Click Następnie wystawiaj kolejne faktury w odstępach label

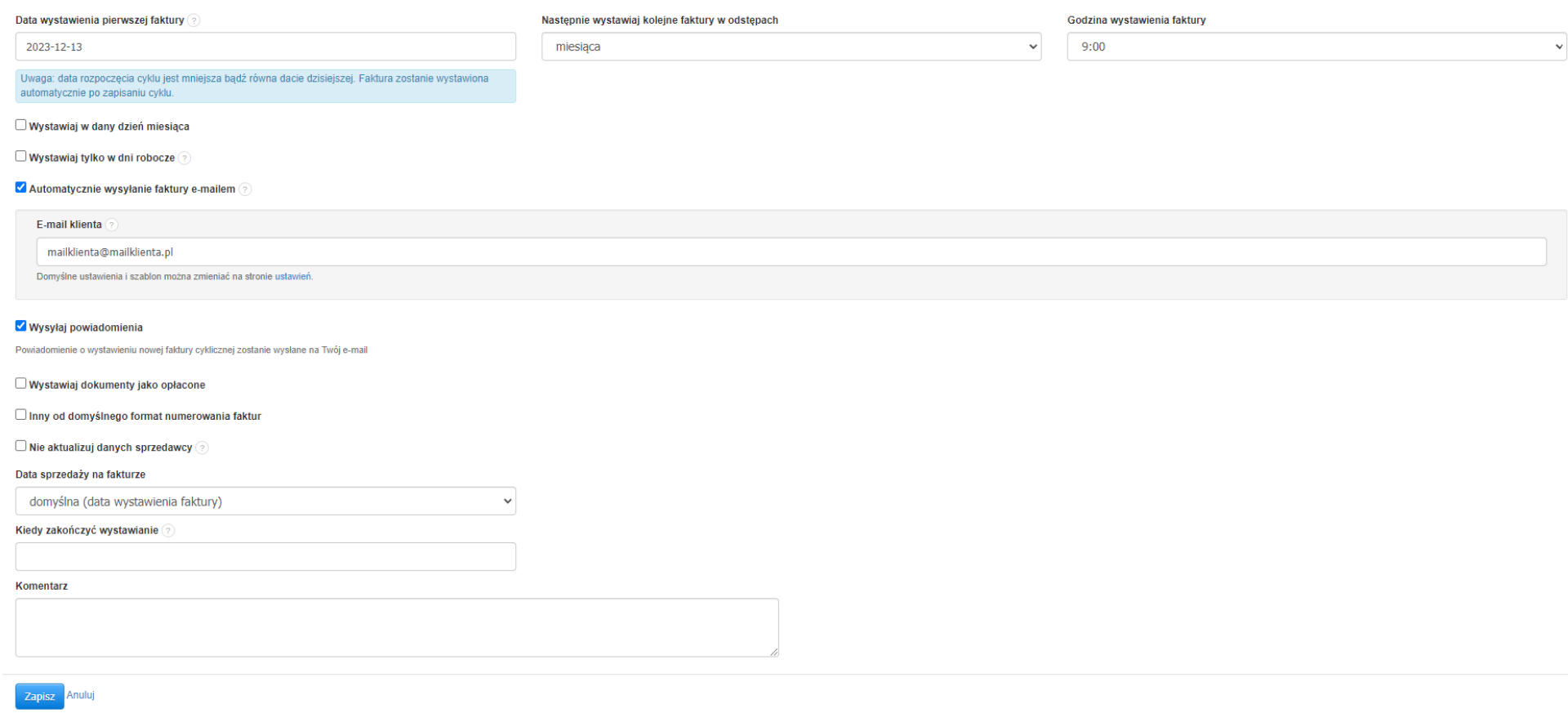[x=660, y=20]
